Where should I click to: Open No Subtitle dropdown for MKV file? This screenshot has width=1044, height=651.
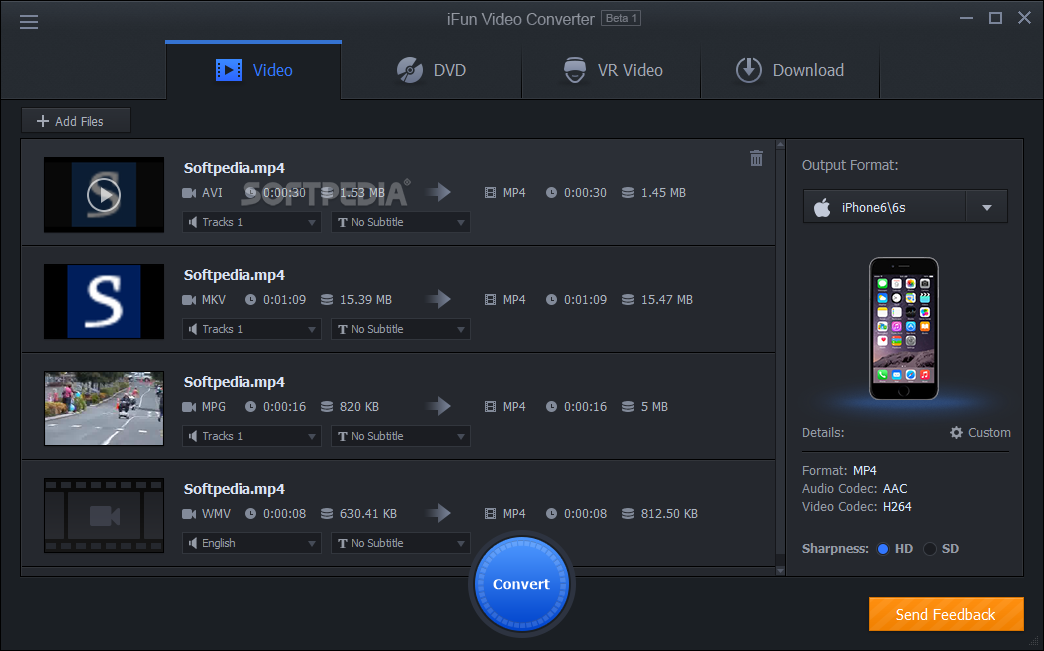[401, 329]
